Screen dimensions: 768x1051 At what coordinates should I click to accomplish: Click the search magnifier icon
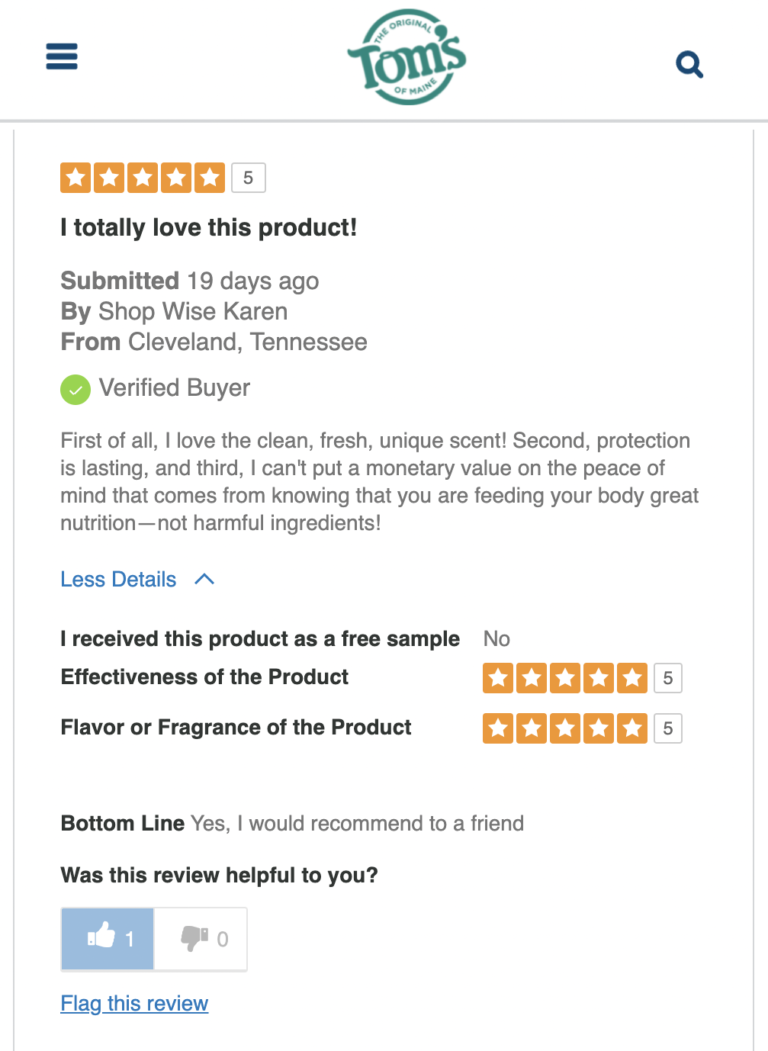(x=689, y=66)
